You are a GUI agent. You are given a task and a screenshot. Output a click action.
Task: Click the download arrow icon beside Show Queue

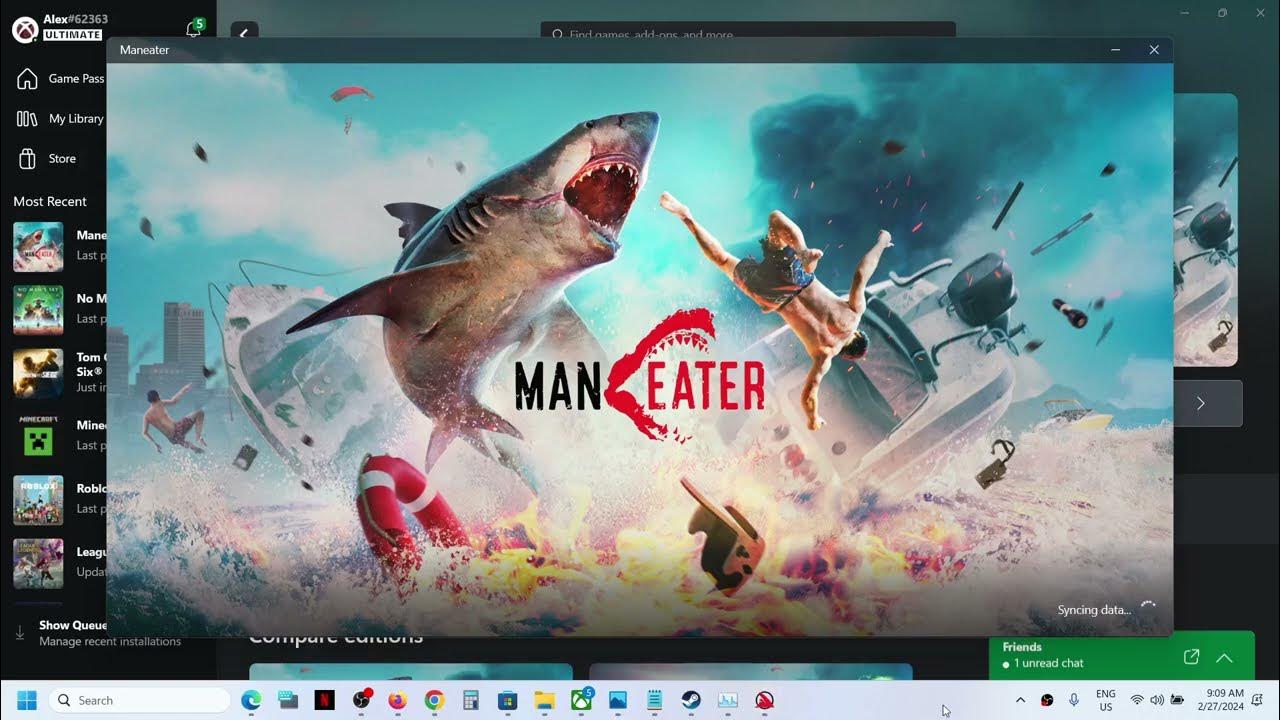20,633
